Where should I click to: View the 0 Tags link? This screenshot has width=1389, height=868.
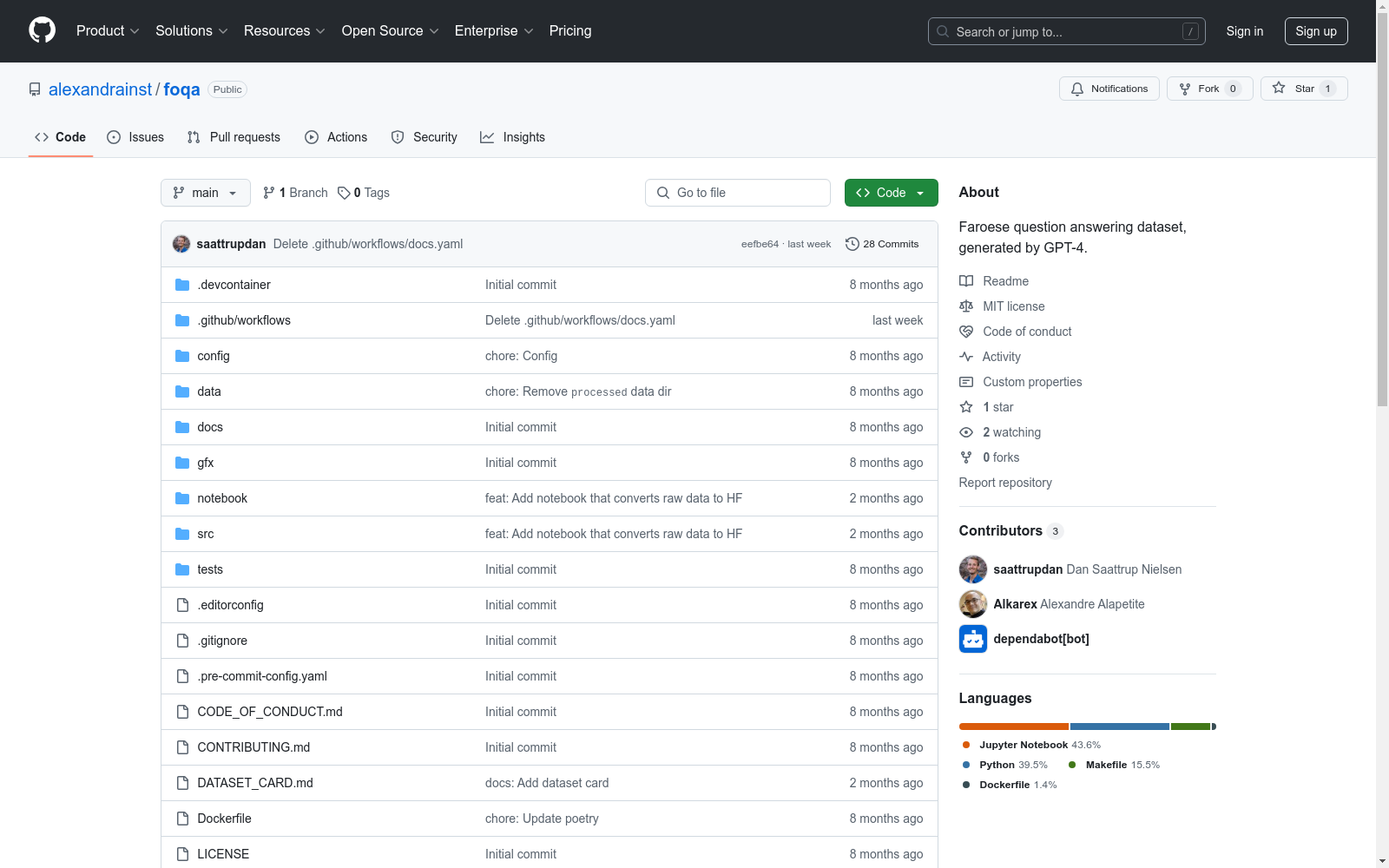[x=364, y=193]
